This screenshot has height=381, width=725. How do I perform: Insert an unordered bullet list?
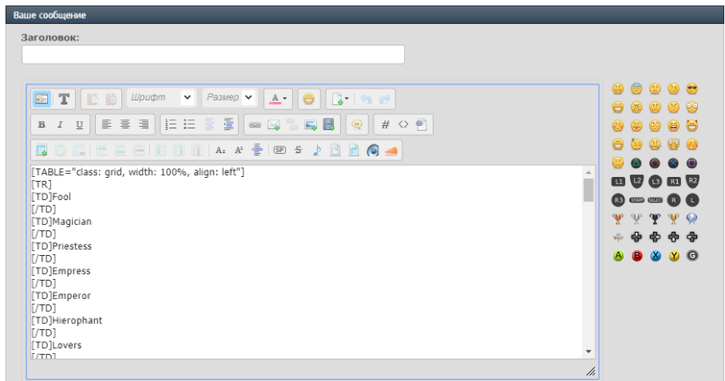(190, 124)
